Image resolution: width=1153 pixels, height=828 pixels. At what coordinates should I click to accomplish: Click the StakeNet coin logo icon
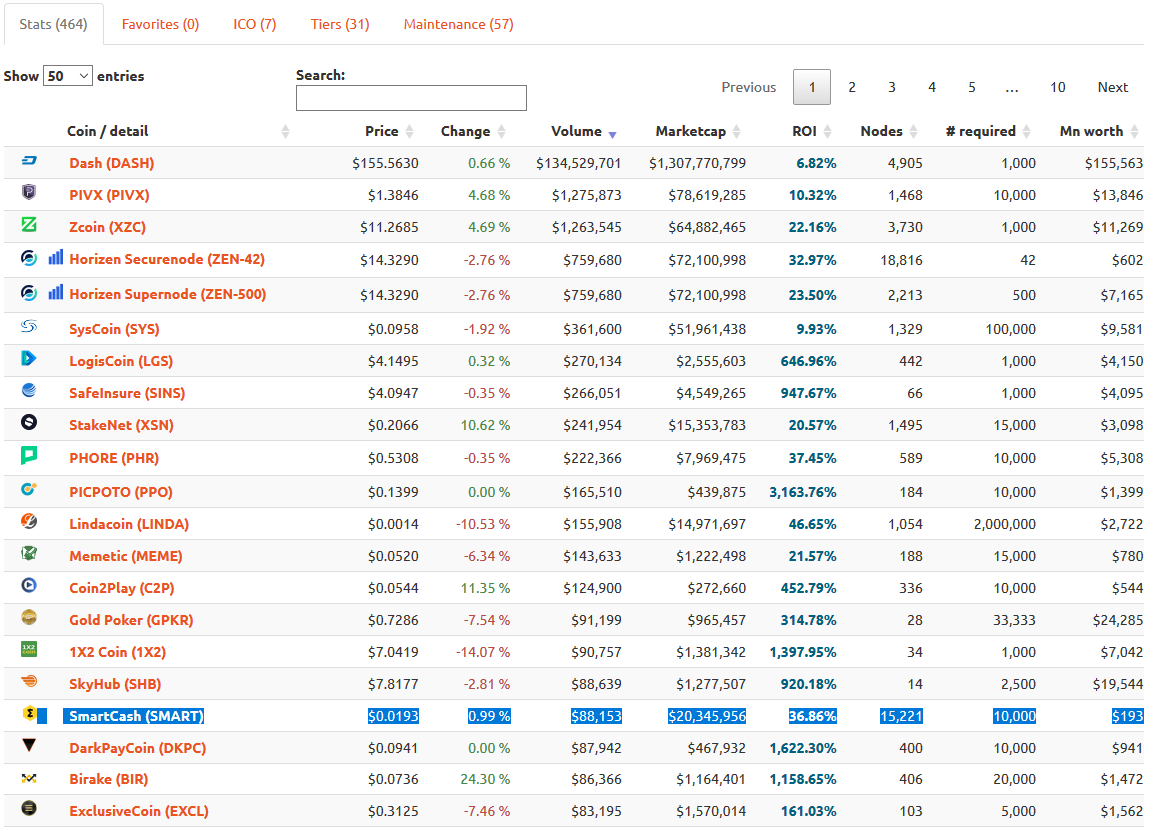coord(29,422)
